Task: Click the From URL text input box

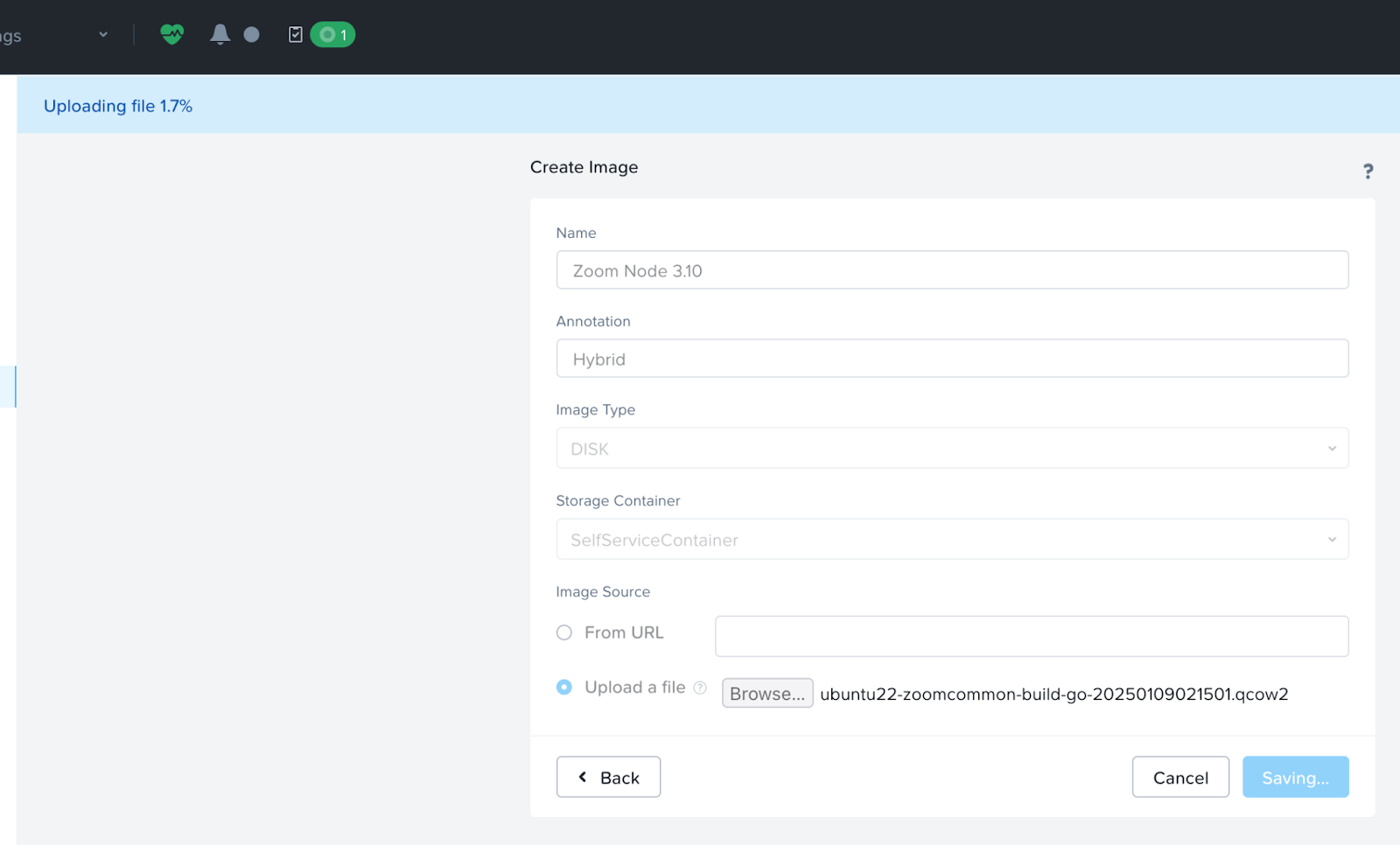Action: point(1031,636)
